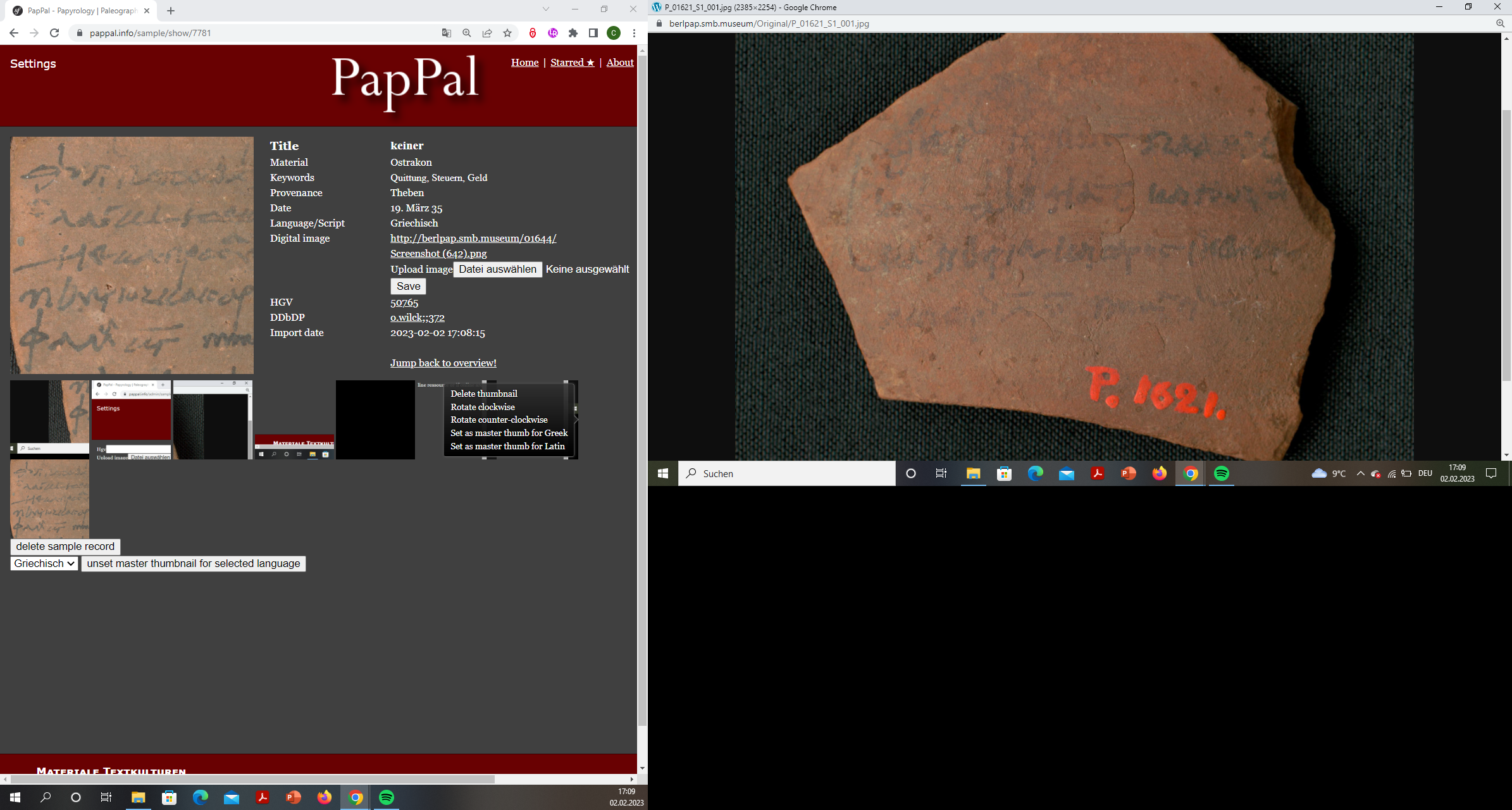
Task: Choose Rotate counter-clockwise in the context menu
Action: coord(499,420)
